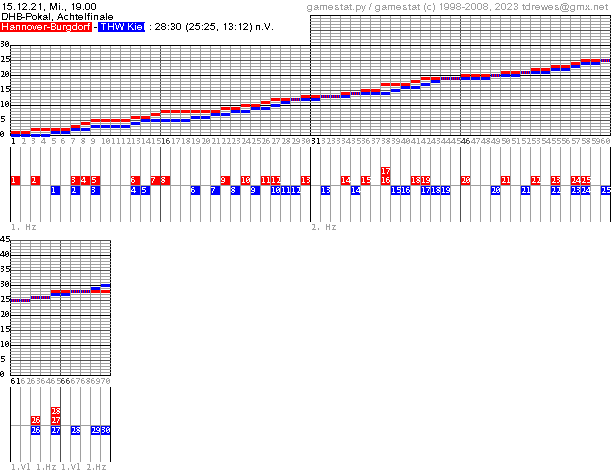Screen dimensions: 611x471
Task: Click blue goal marker 13 in second half
Action: [325, 190]
